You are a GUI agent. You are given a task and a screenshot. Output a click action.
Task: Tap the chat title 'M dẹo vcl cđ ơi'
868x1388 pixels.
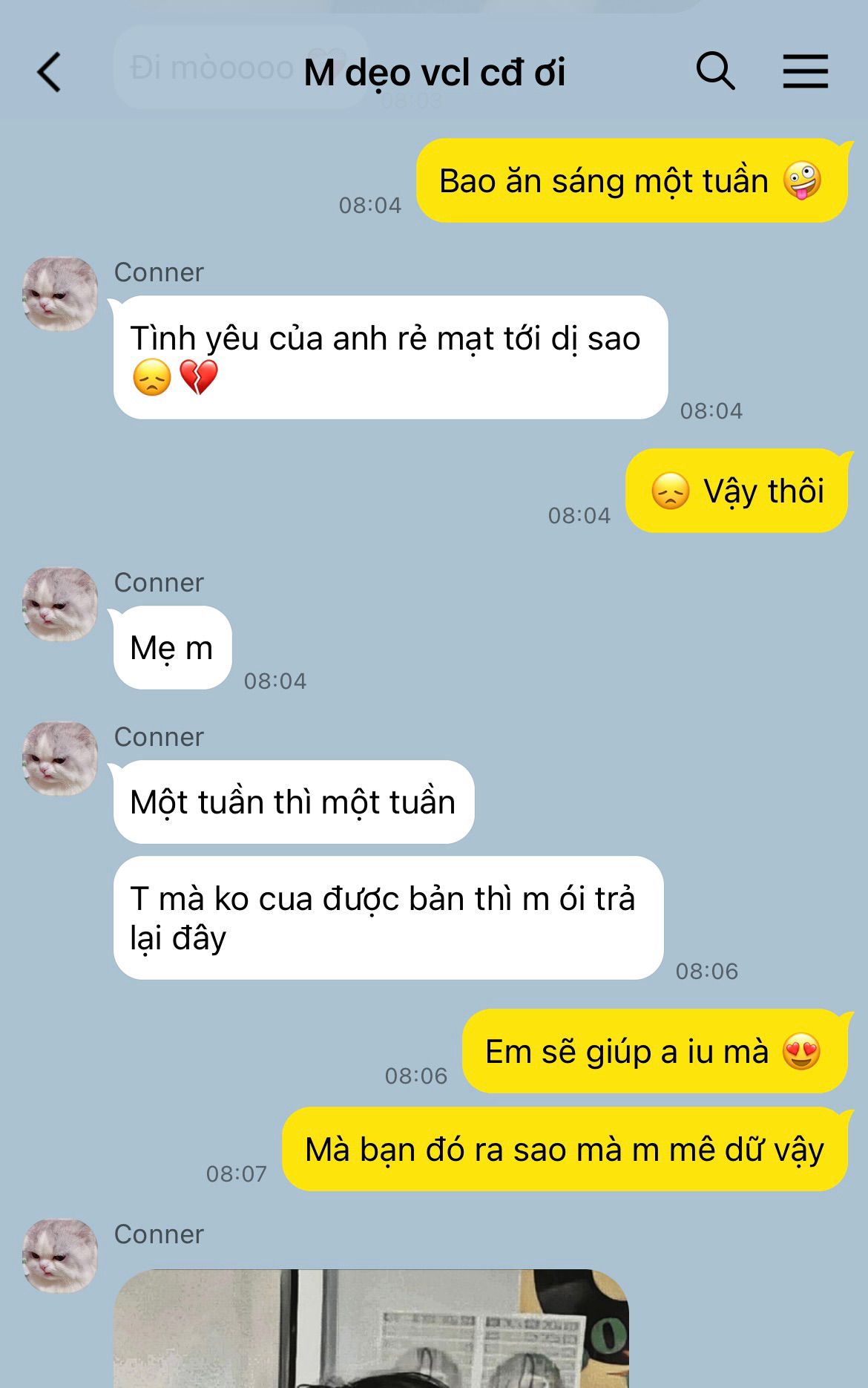435,73
